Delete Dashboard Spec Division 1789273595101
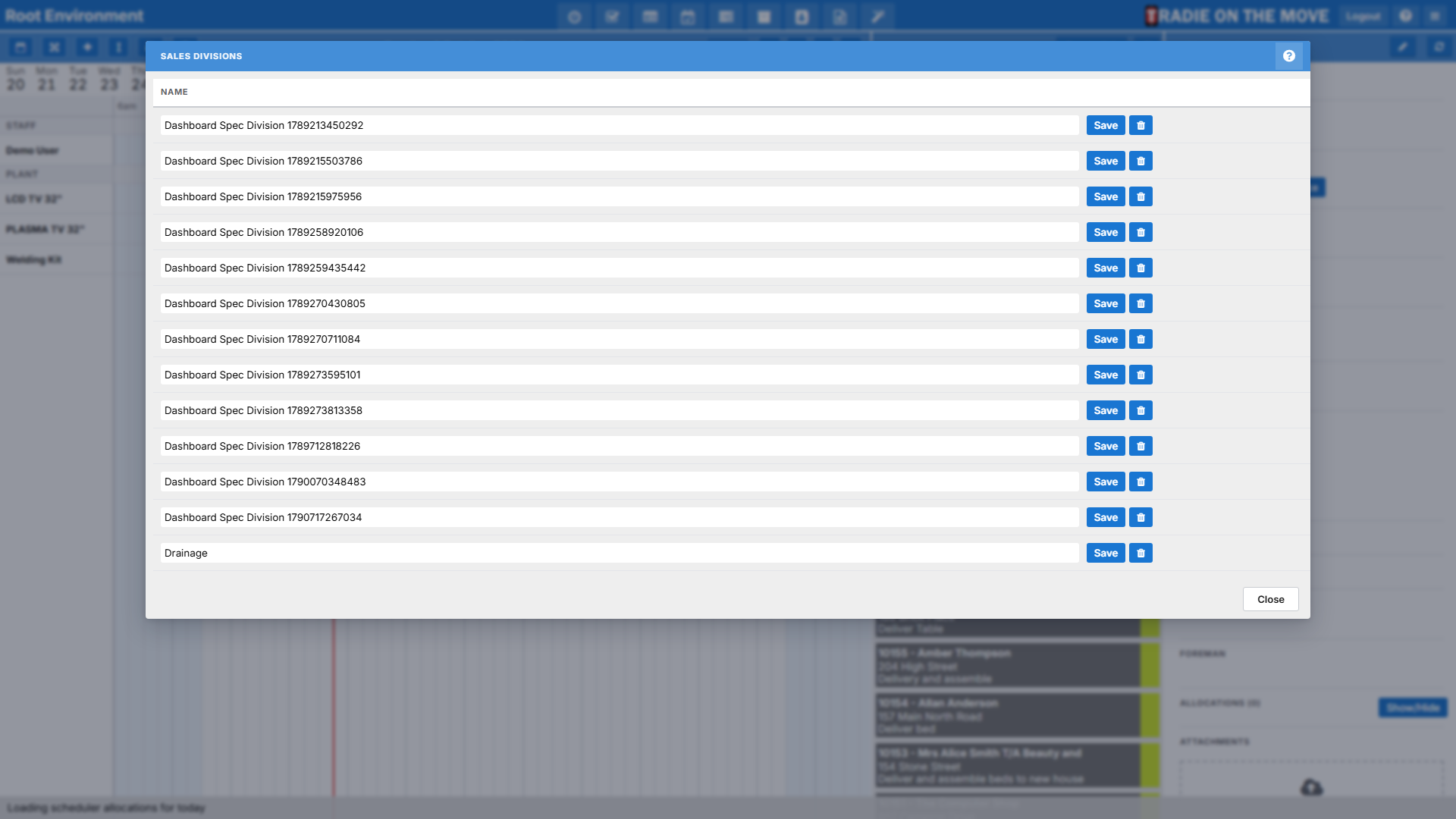The image size is (1456, 819). 1141,375
